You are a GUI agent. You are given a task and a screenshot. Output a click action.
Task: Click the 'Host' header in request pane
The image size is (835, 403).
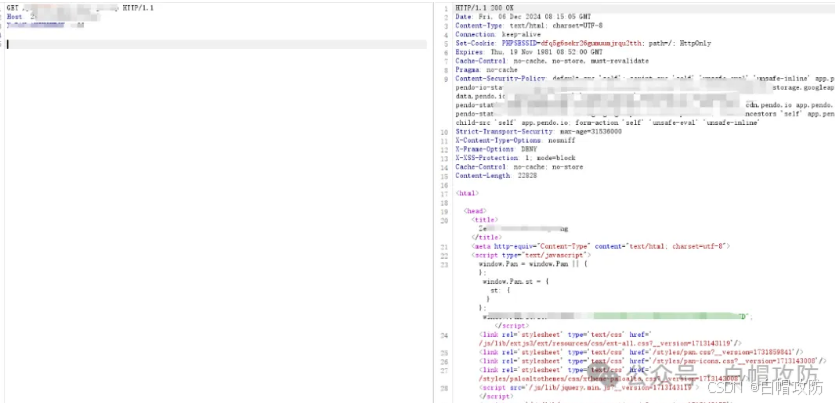(15, 17)
